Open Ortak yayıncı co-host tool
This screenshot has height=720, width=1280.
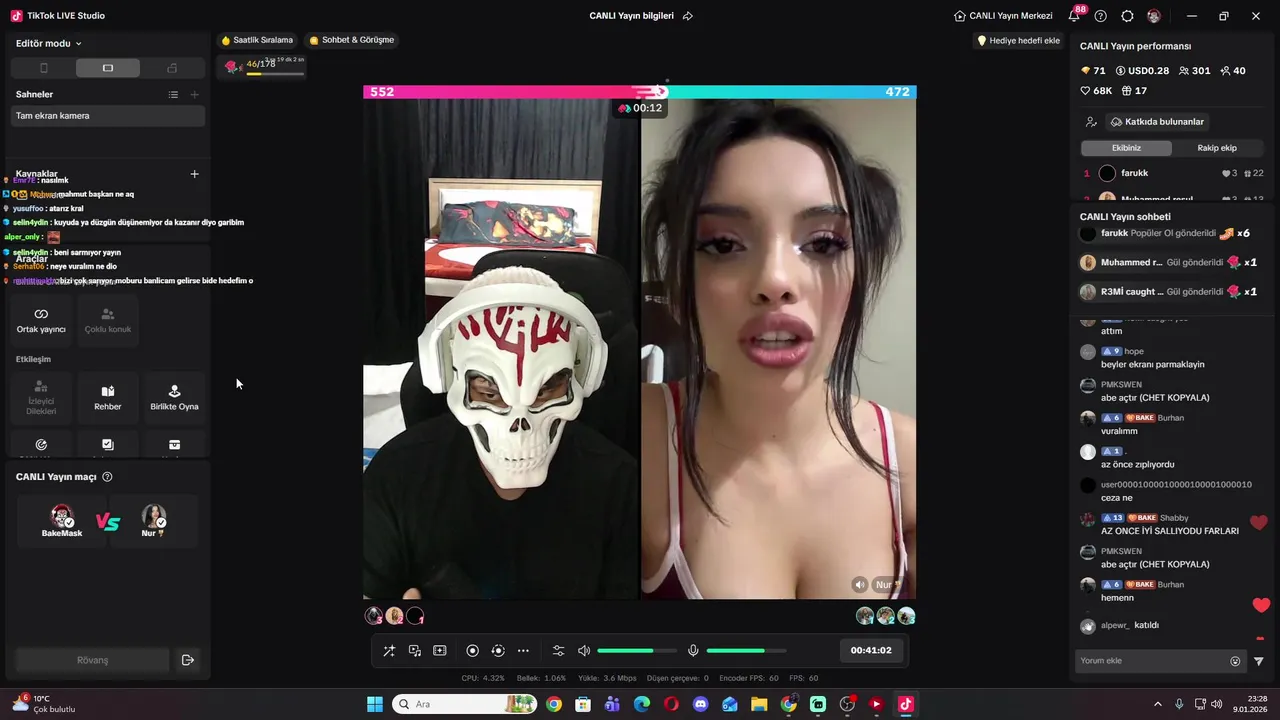pyautogui.click(x=41, y=321)
